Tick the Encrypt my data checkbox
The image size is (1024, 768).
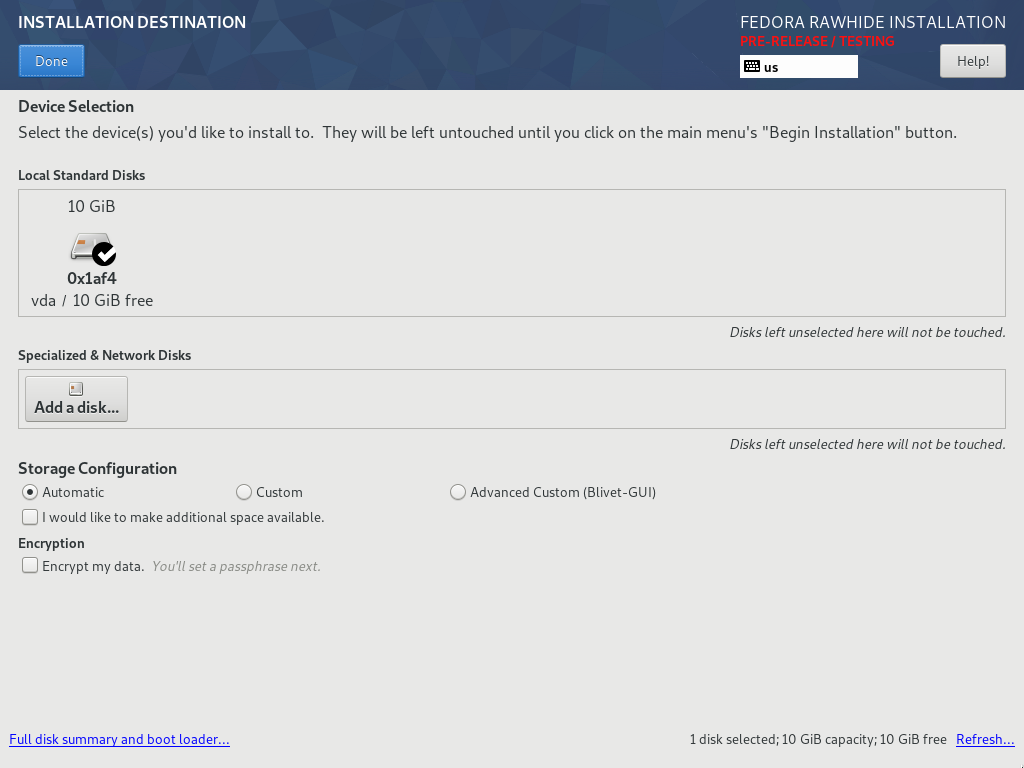(30, 566)
